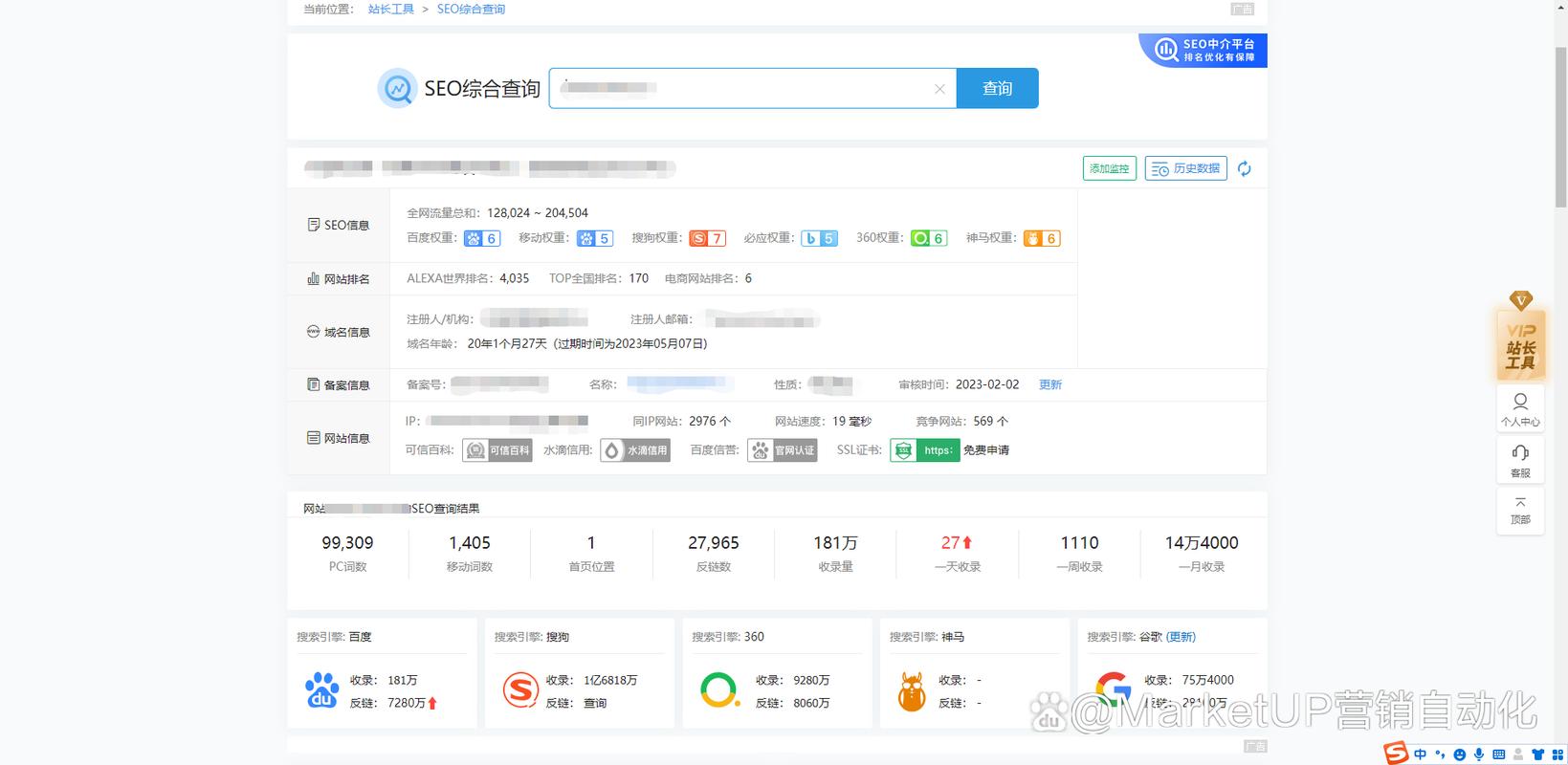Click the 1110 一周收录 value
This screenshot has height=765, width=1568.
point(1079,542)
